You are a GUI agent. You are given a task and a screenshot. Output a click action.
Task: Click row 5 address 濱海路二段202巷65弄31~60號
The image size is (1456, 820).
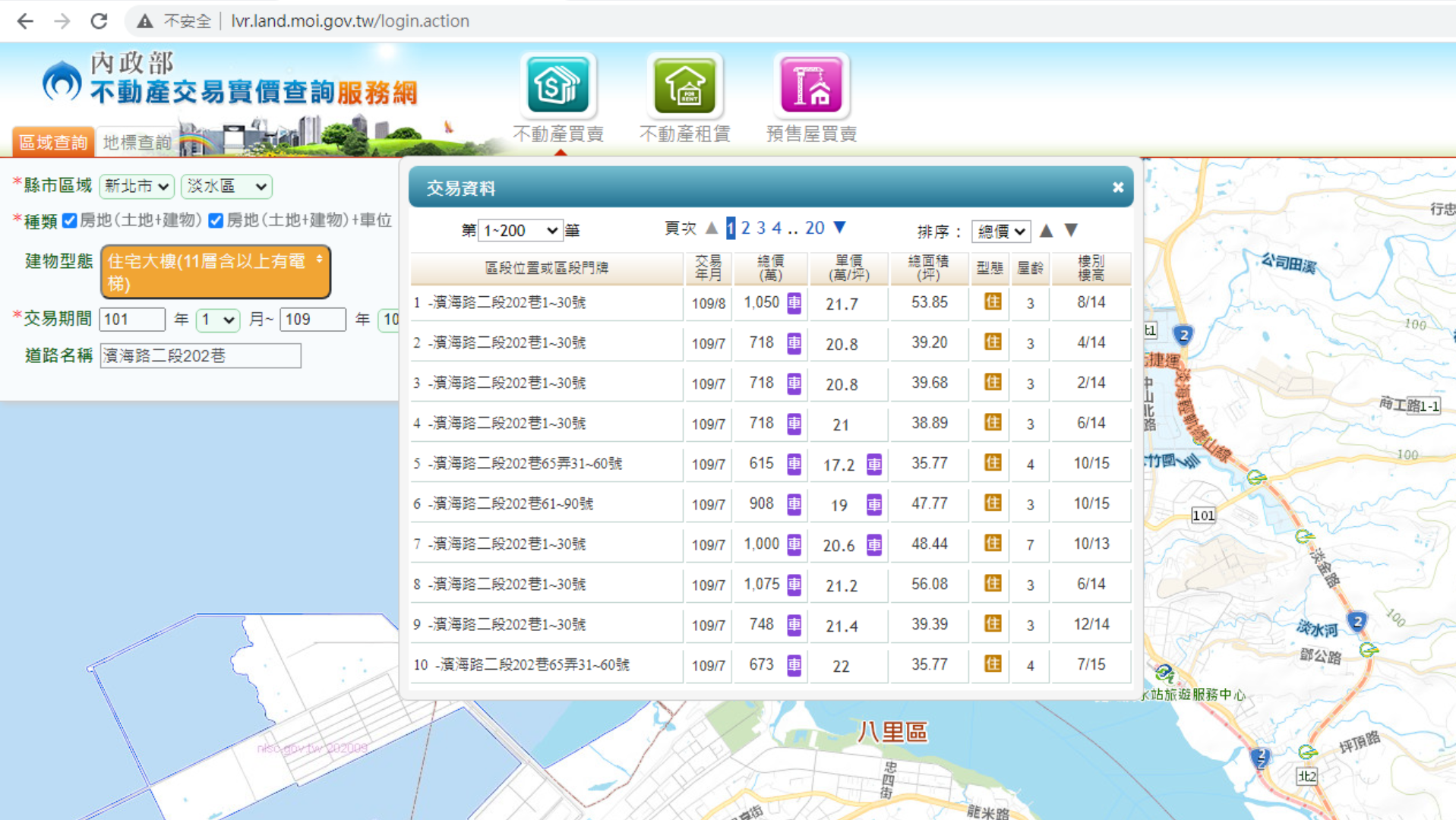527,463
